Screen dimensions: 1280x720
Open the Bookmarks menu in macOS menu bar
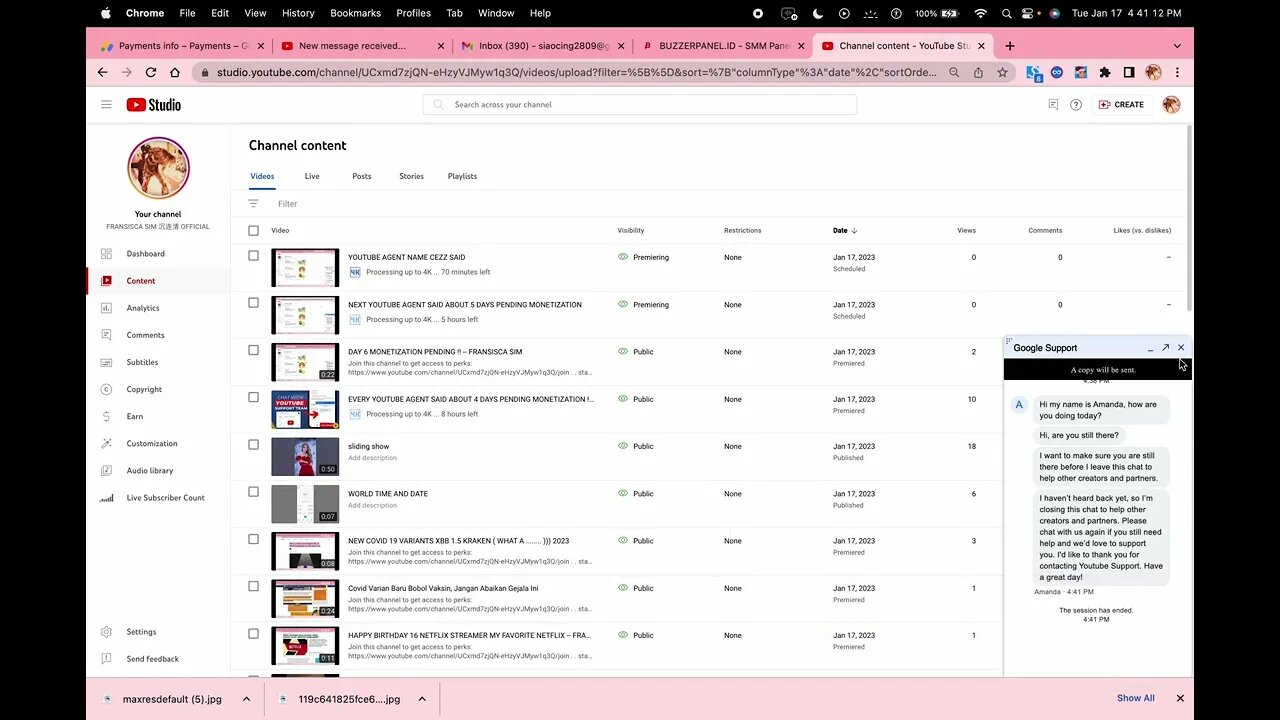coord(355,13)
